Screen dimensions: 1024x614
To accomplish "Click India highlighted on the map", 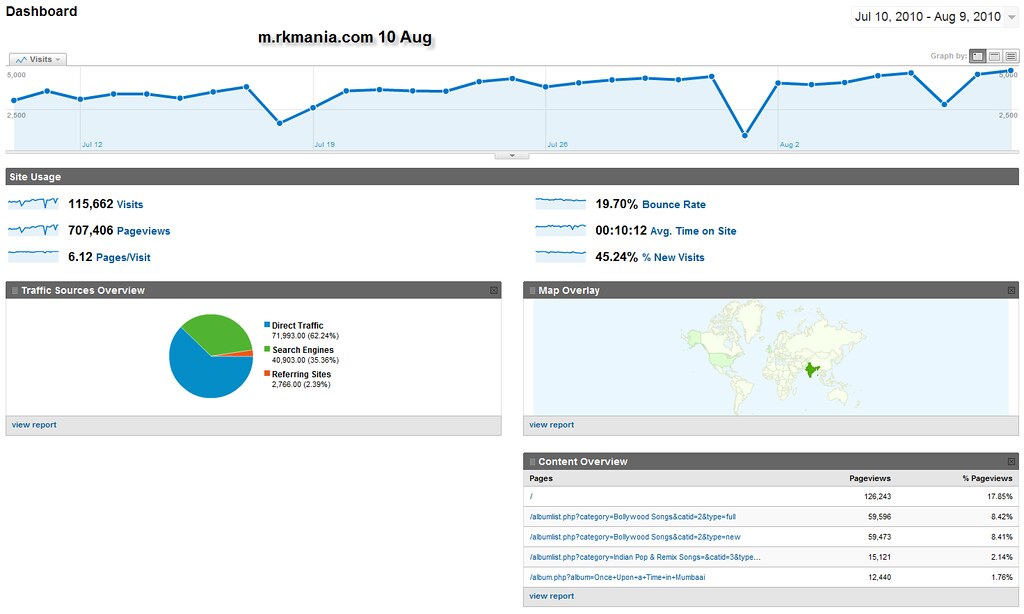I will [812, 370].
